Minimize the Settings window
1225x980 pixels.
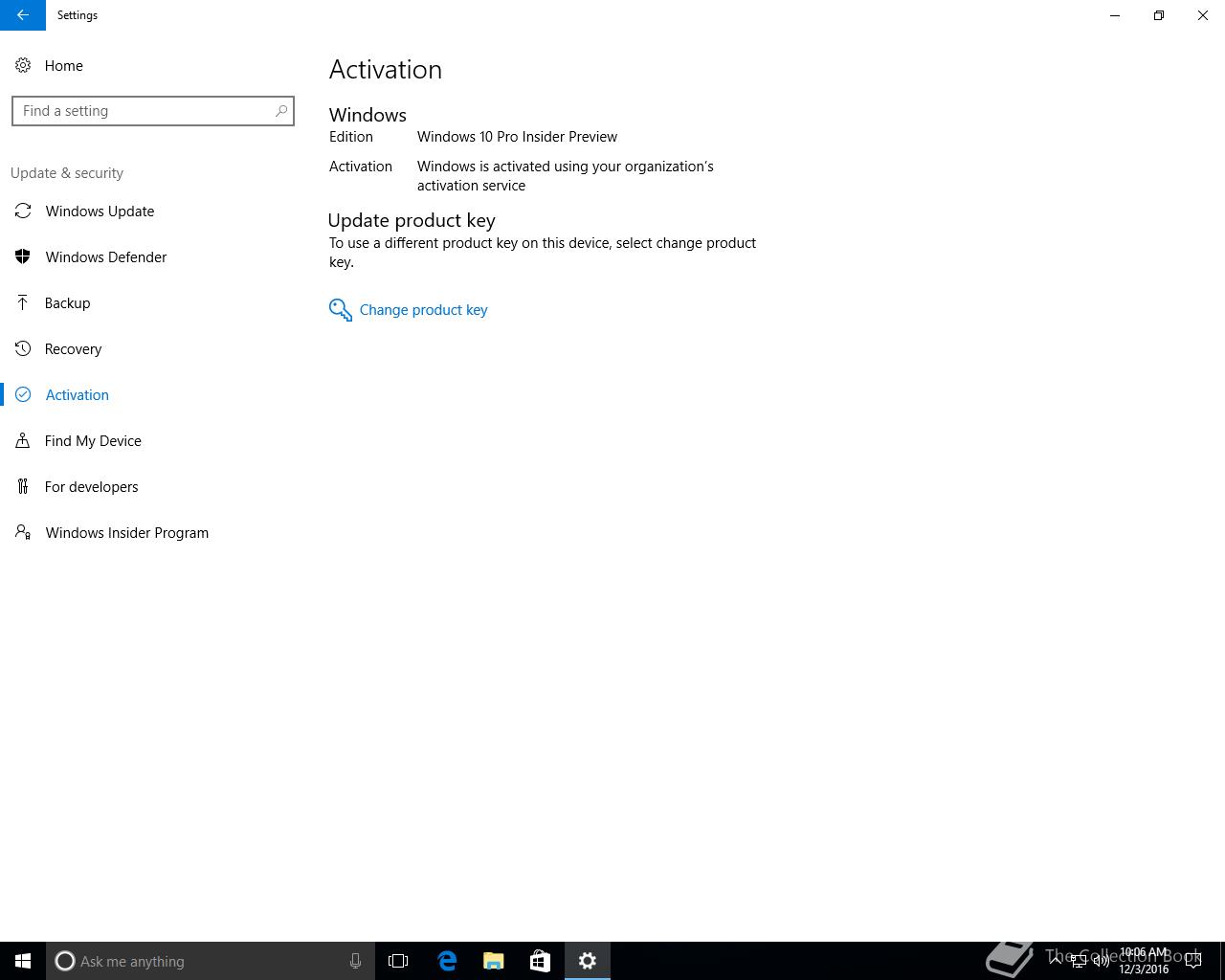click(x=1115, y=15)
